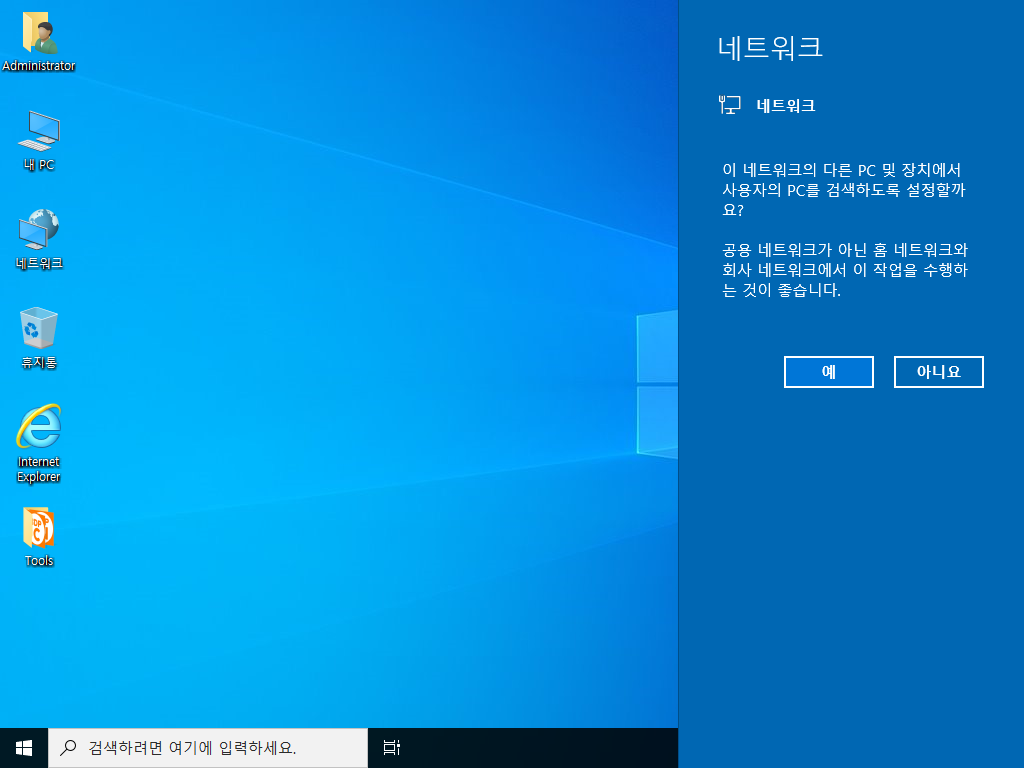1024x768 pixels.
Task: Open the Tools folder icon
Action: click(x=39, y=537)
